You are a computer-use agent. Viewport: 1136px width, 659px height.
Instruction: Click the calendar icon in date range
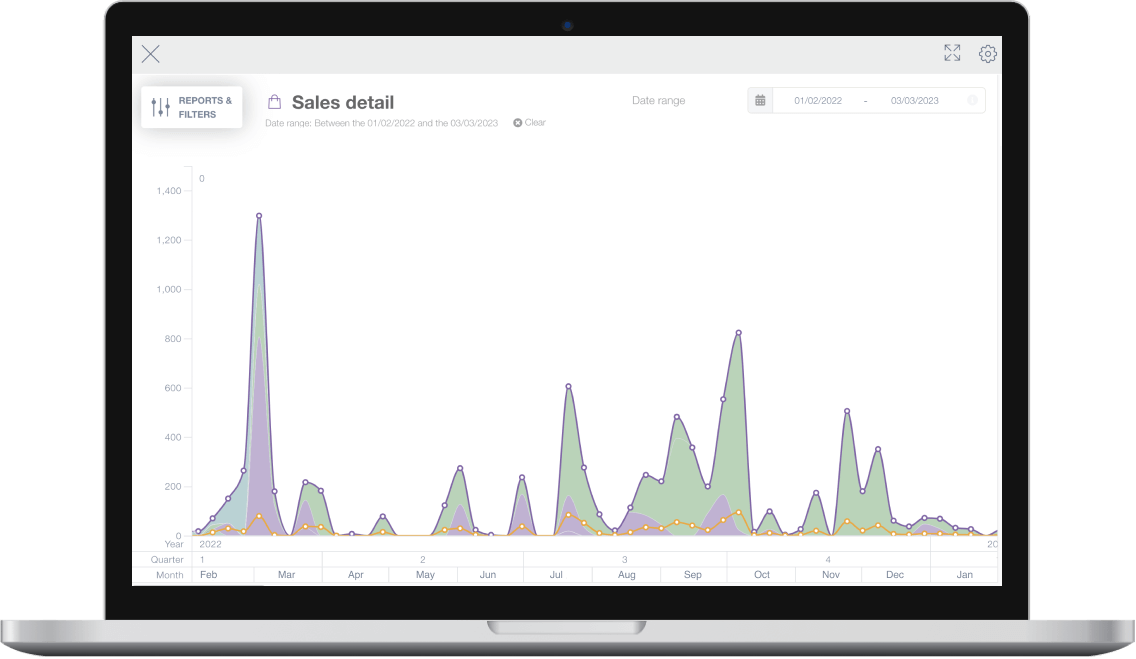(761, 100)
